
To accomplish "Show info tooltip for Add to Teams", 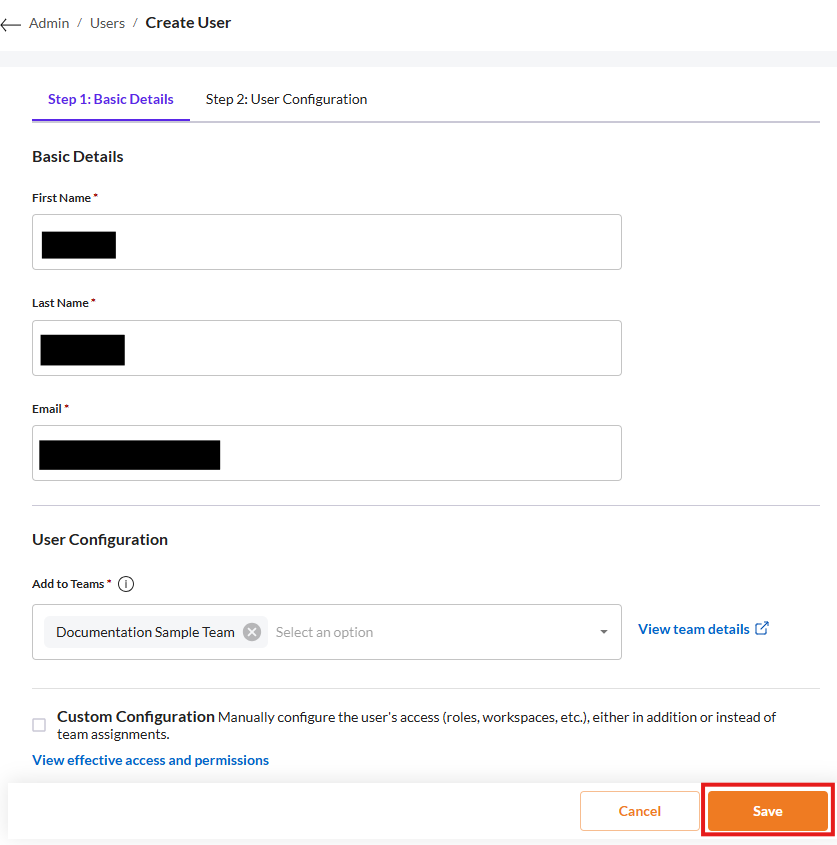I will pos(126,584).
